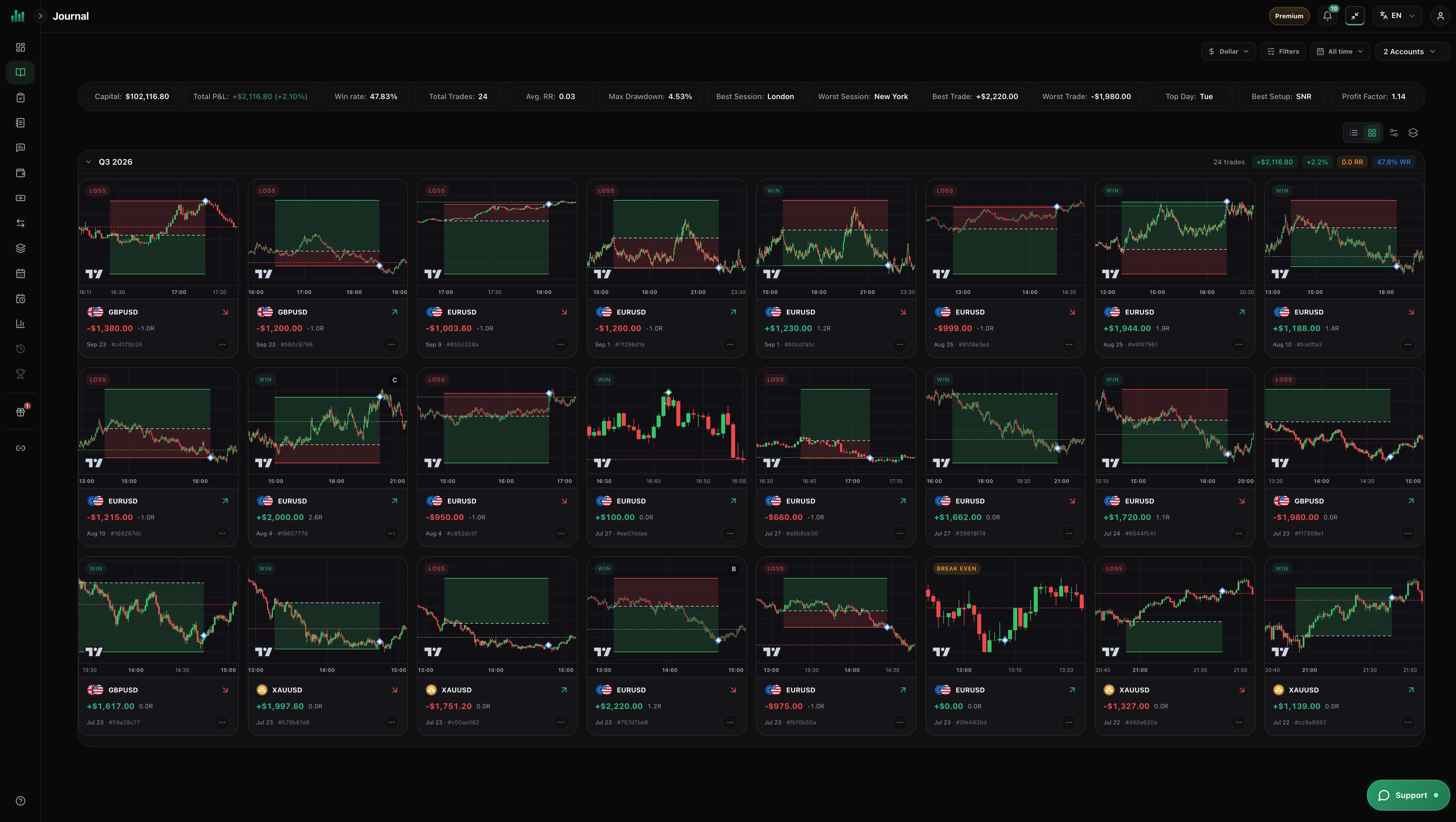Click the Win rate 47.83% stat
Image resolution: width=1456 pixels, height=822 pixels.
(366, 96)
